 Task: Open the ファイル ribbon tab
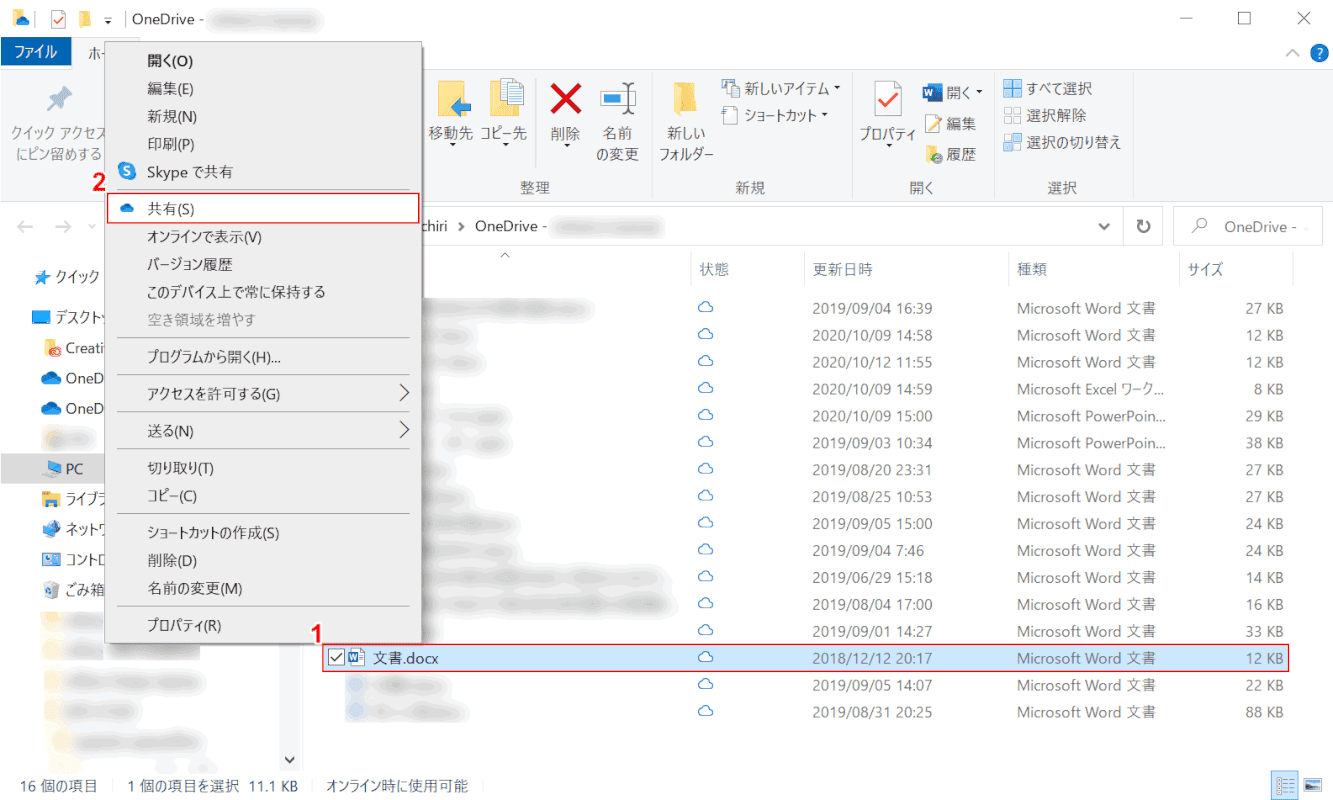click(36, 52)
